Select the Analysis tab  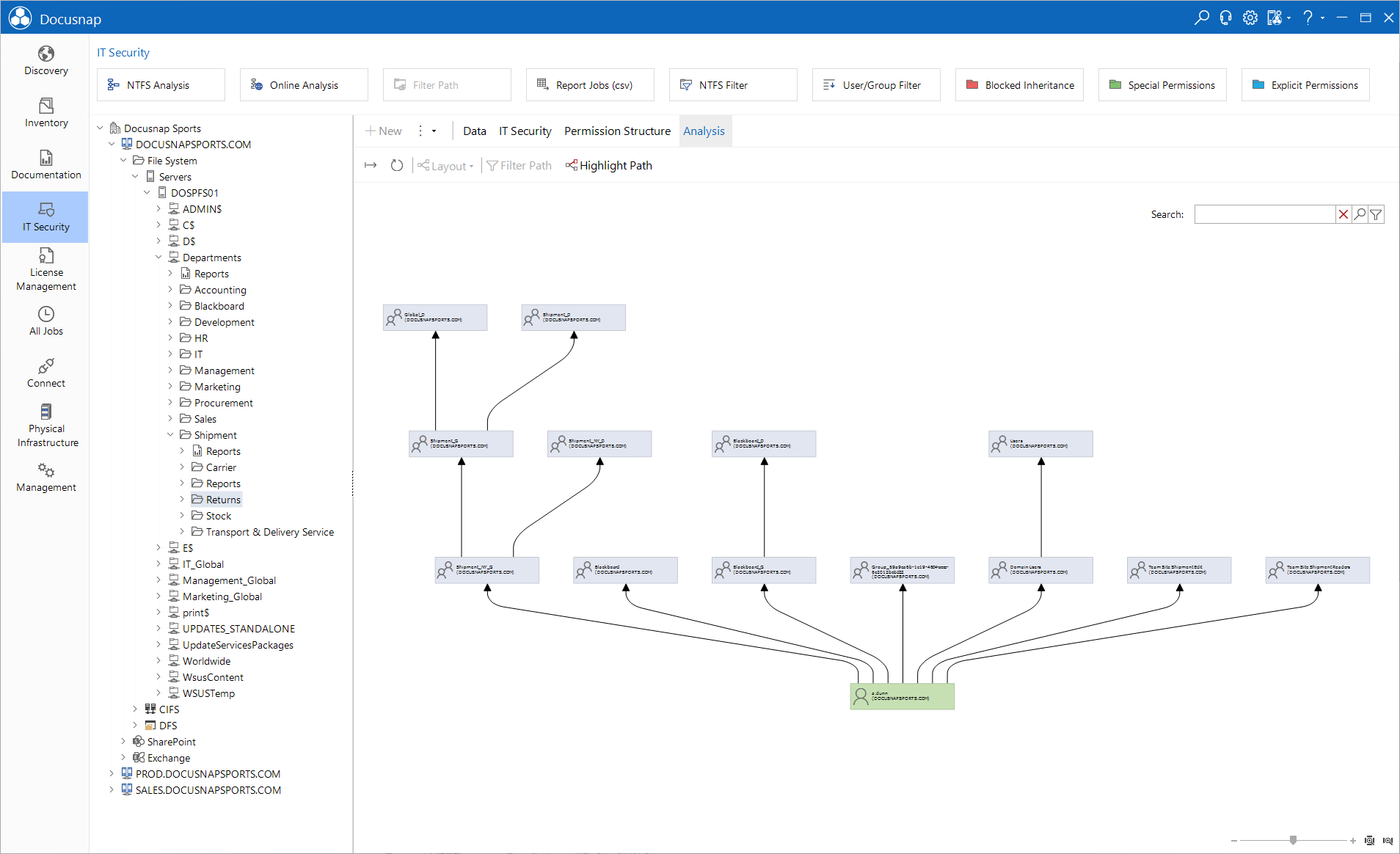[704, 131]
